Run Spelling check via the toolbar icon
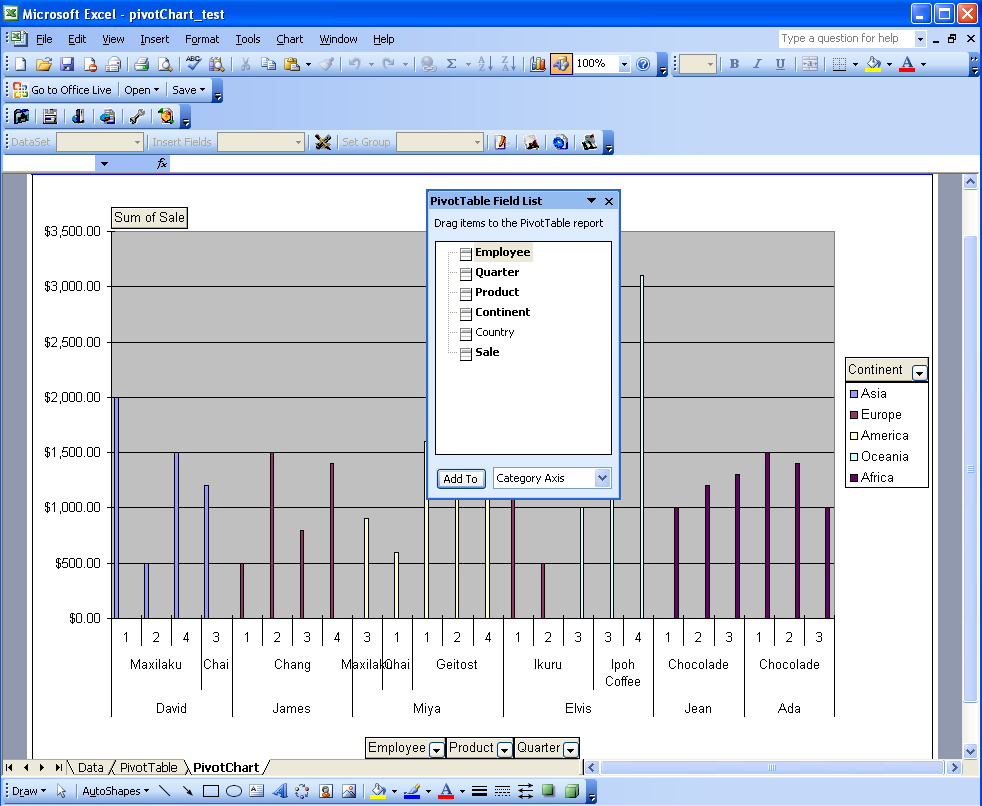Viewport: 982px width, 806px height. click(x=192, y=63)
